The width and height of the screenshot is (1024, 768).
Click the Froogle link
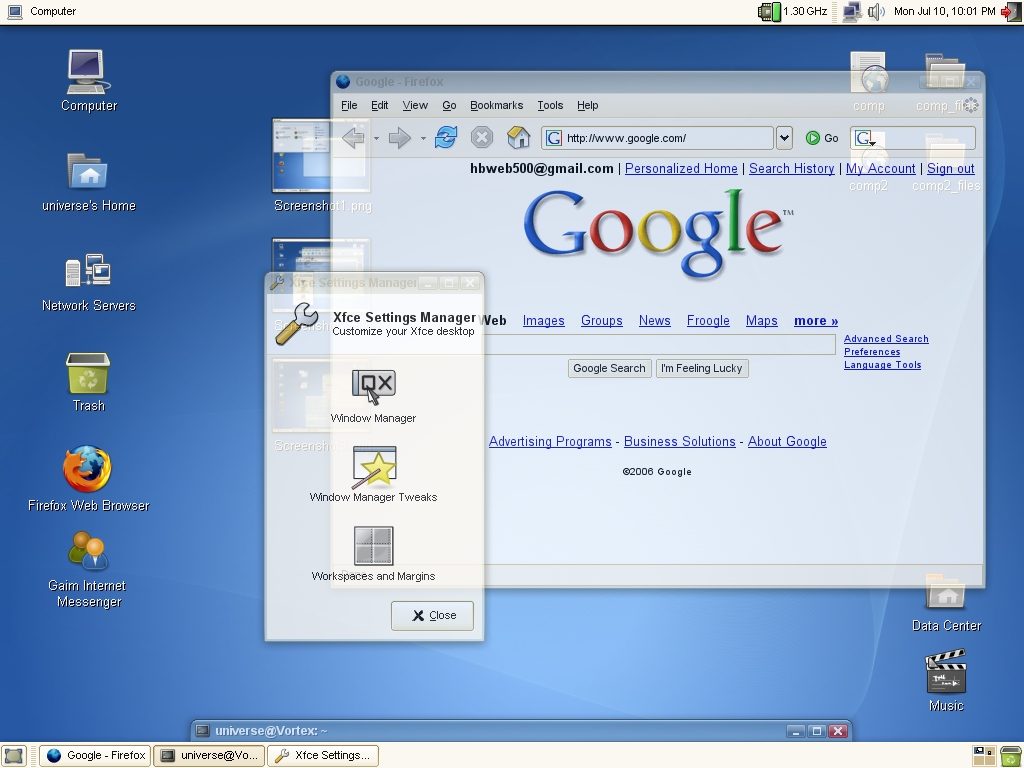coord(708,321)
